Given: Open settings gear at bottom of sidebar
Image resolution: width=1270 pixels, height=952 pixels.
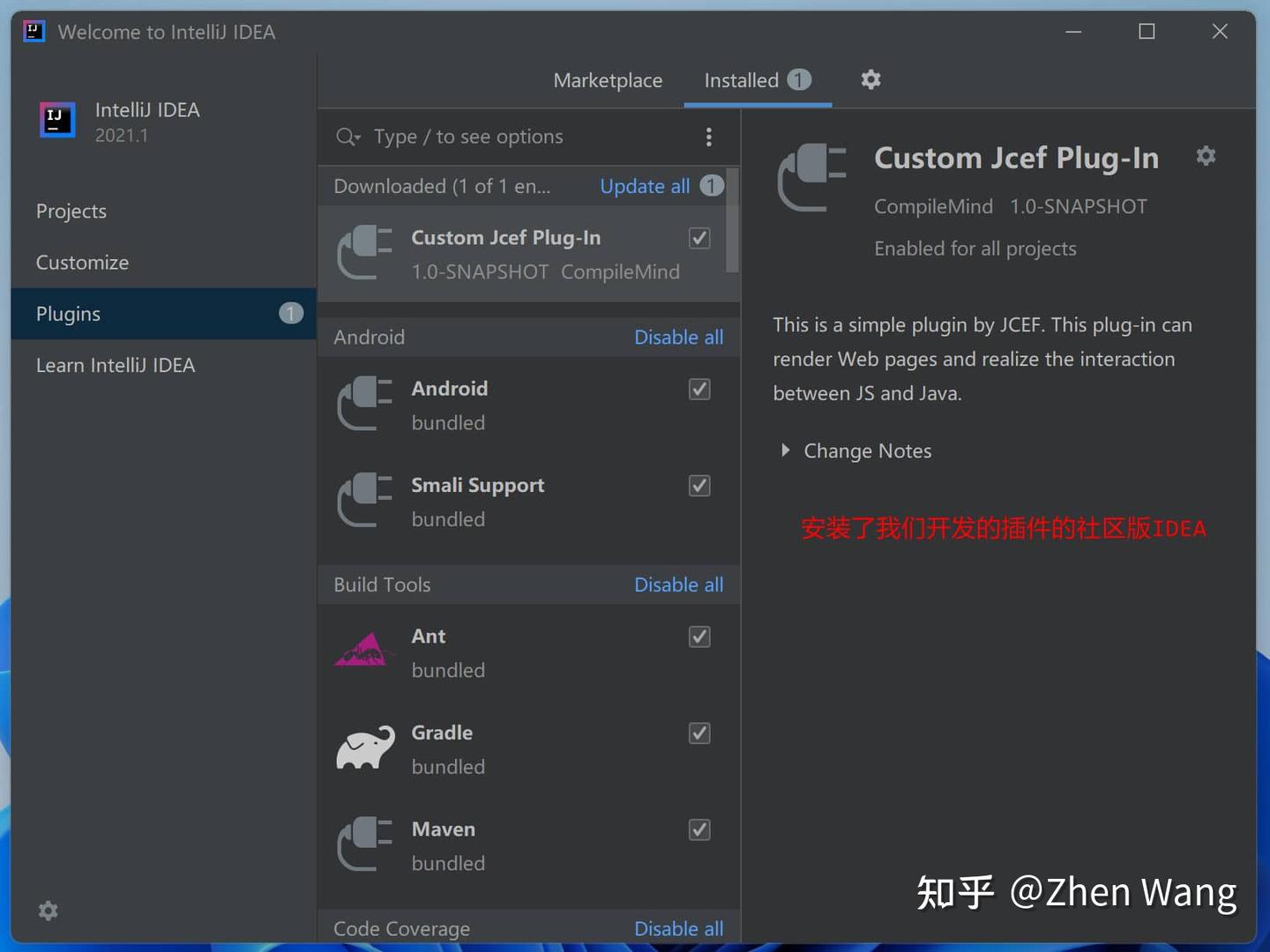Looking at the screenshot, I should pos(49,911).
